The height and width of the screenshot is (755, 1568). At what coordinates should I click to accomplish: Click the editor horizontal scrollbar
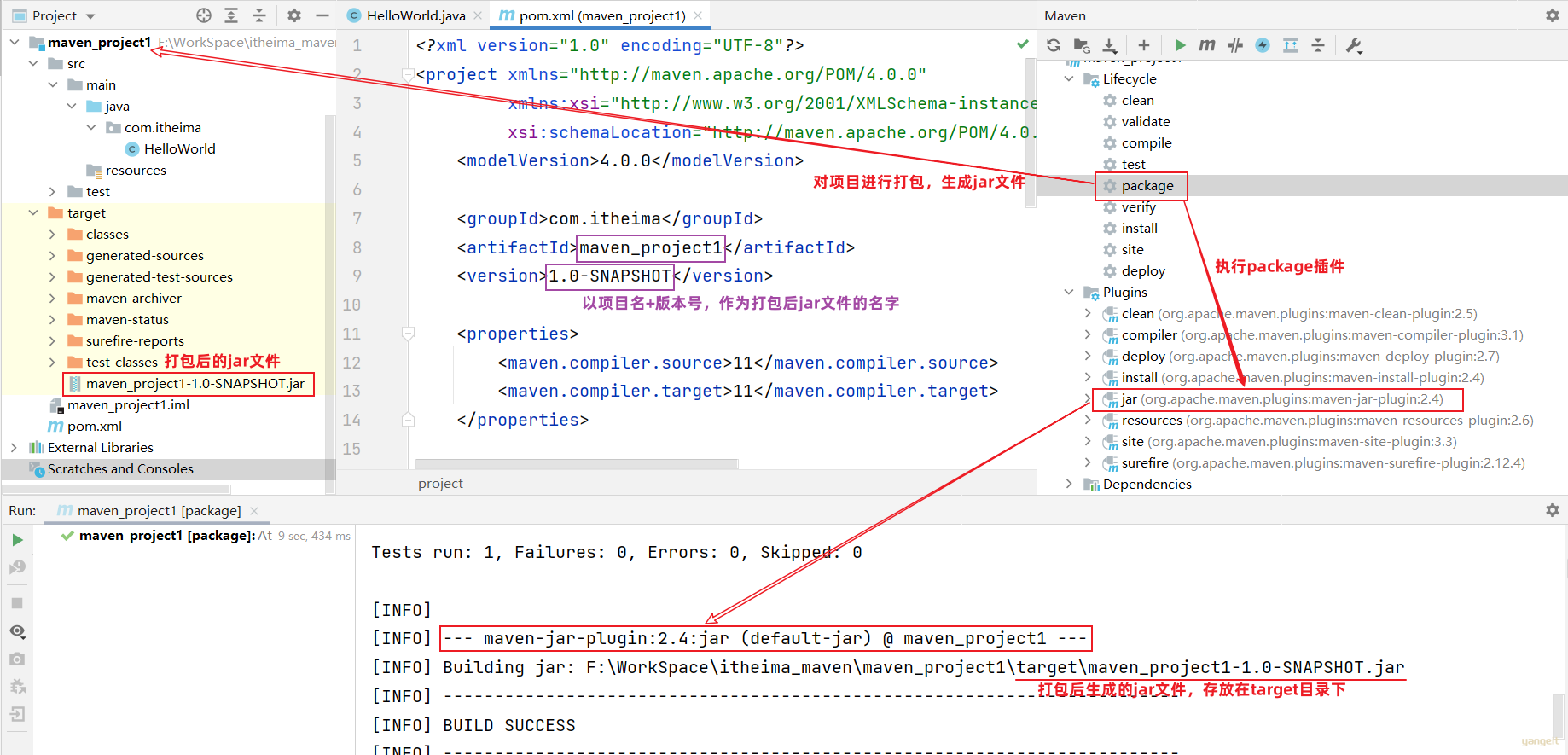[x=577, y=464]
